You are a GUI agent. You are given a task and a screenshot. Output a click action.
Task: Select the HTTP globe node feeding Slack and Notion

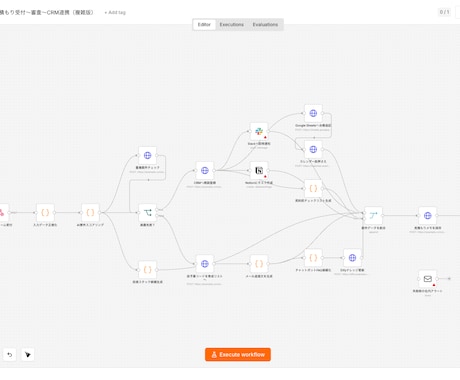(x=205, y=171)
